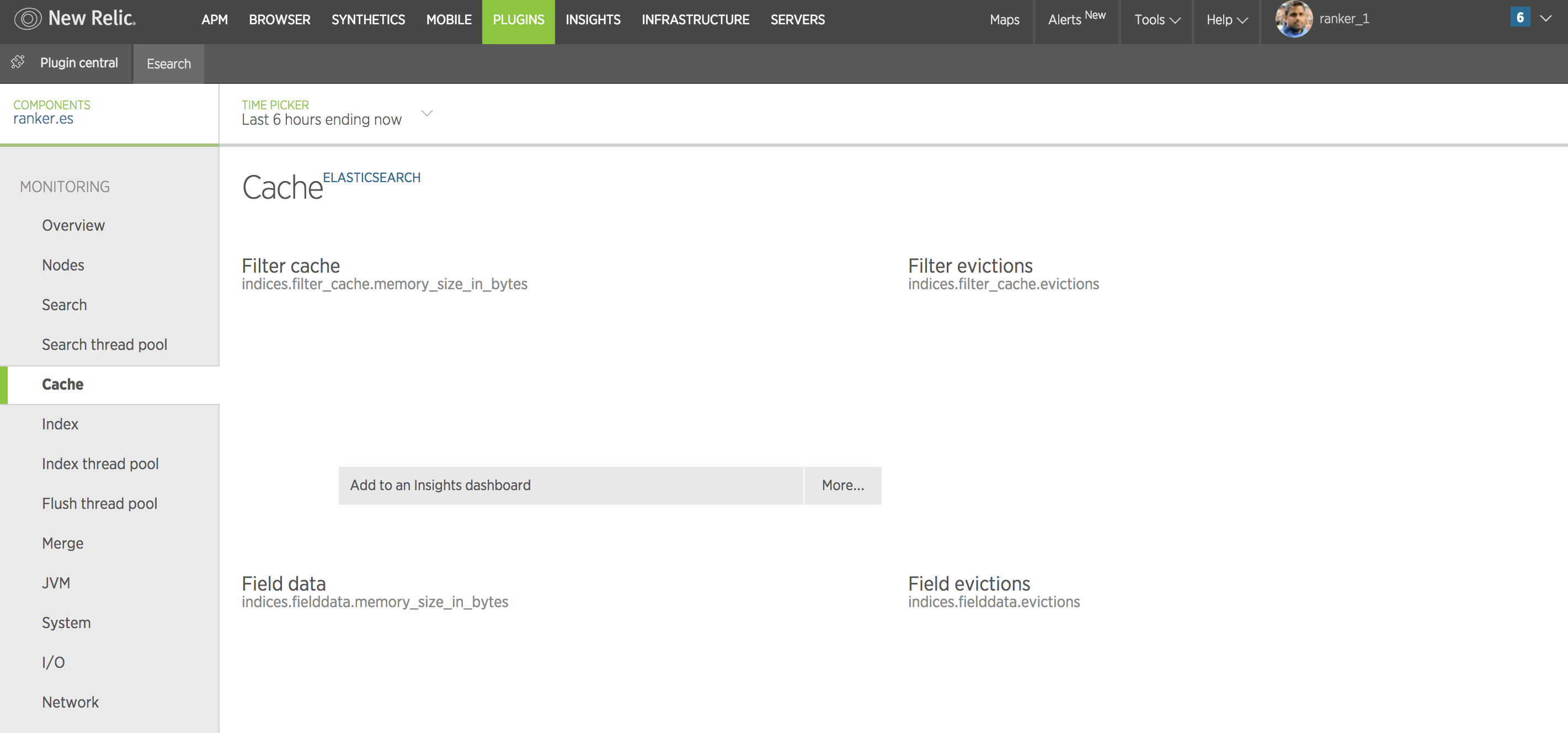
Task: Open Alerts New in top bar
Action: tap(1075, 19)
